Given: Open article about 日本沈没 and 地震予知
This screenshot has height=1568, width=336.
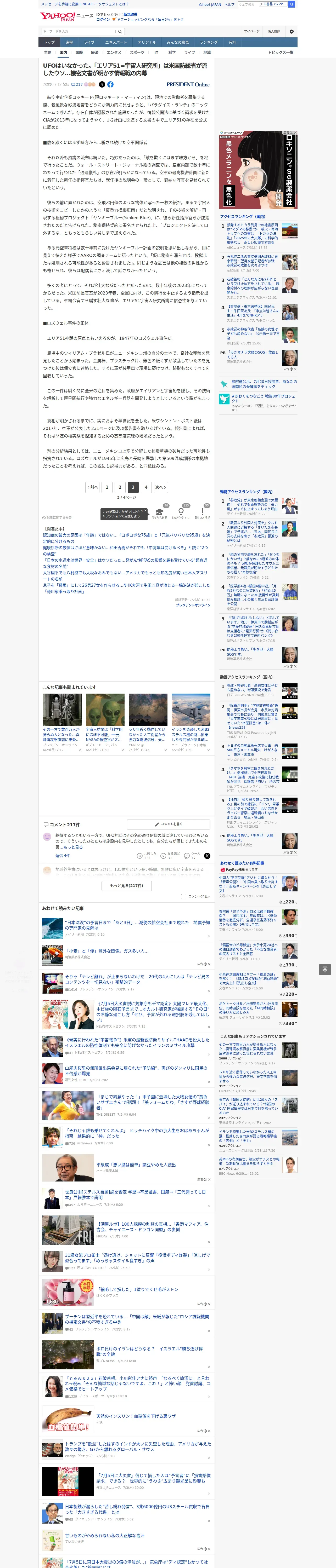Looking at the screenshot, I should pos(137,925).
